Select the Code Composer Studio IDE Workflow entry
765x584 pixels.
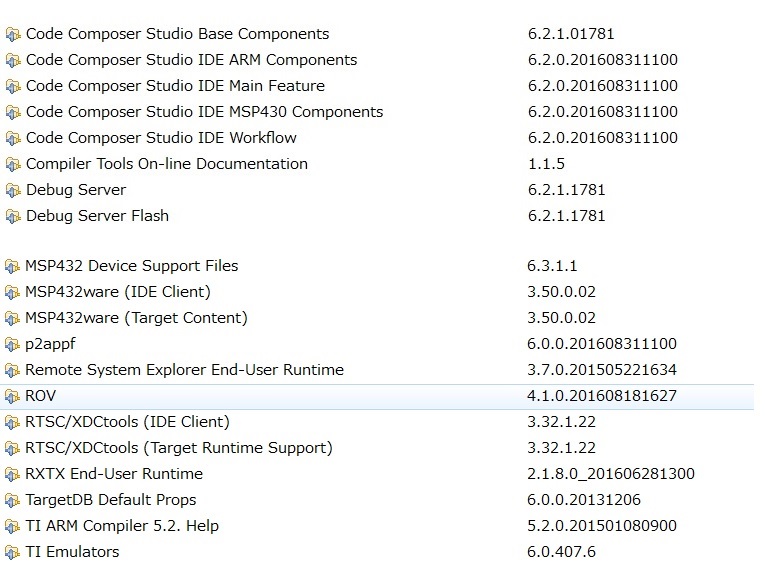(x=161, y=138)
